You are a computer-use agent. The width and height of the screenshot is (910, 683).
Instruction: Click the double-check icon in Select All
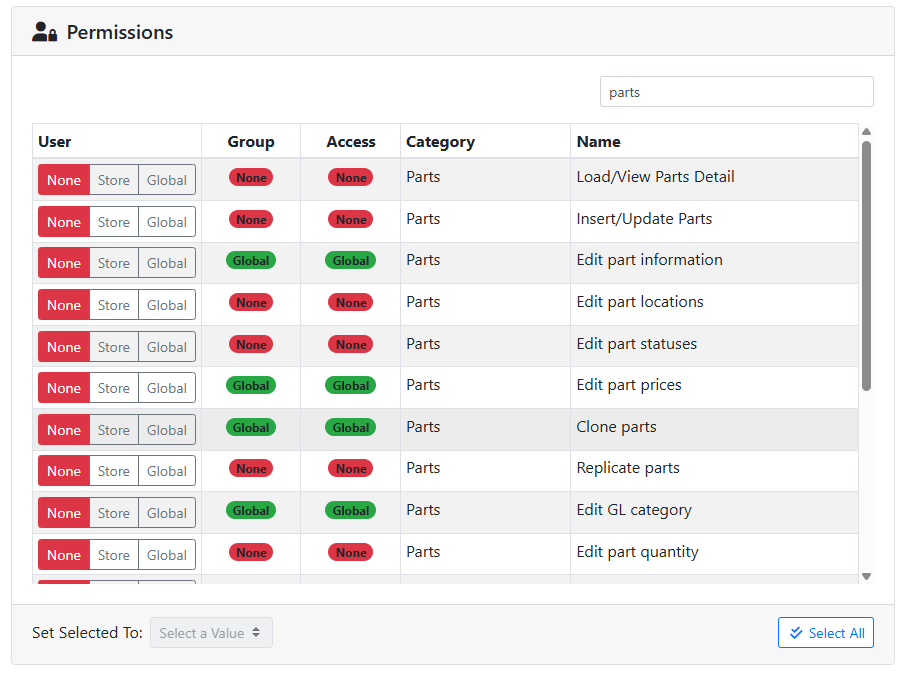(796, 633)
